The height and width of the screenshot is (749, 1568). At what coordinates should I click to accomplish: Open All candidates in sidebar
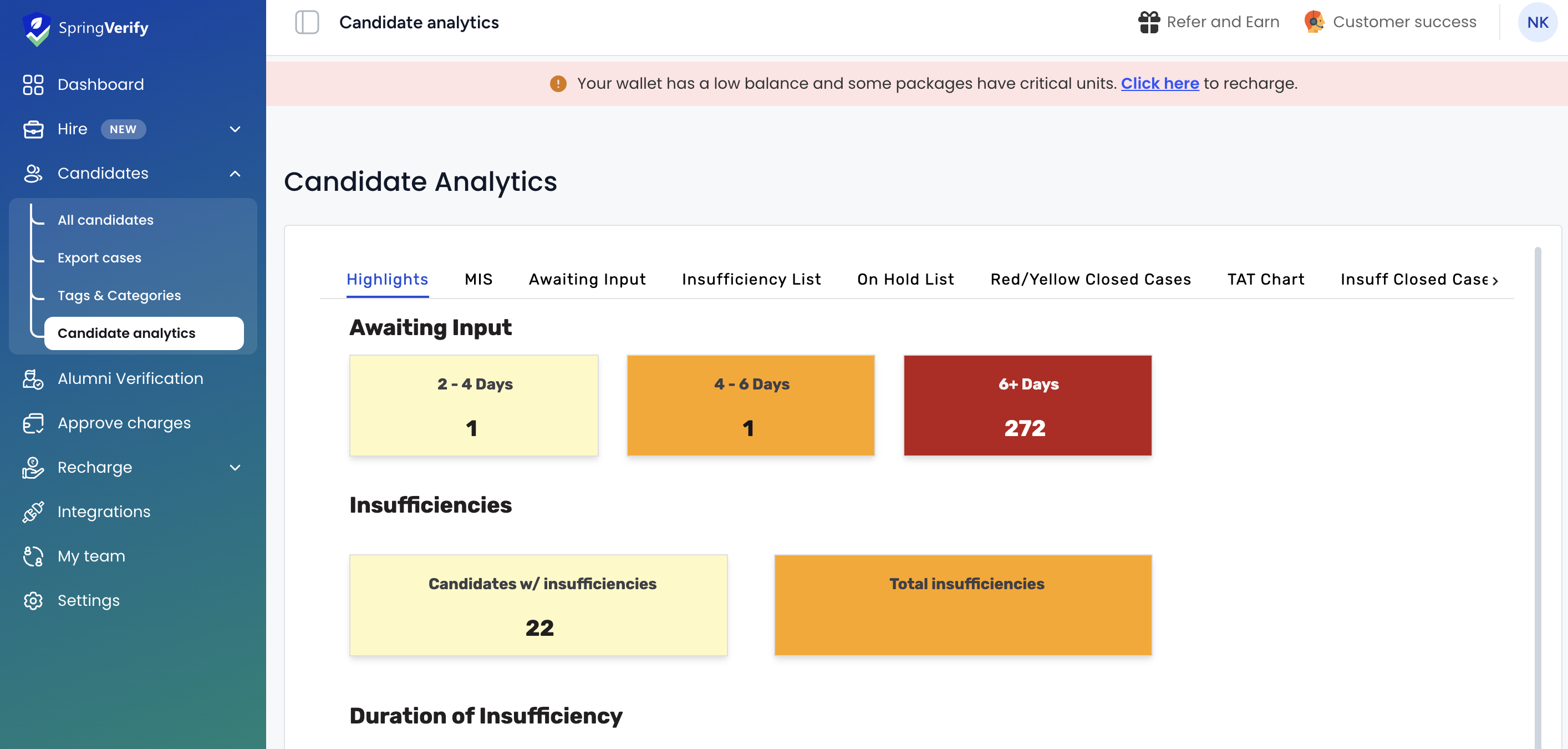click(x=105, y=220)
